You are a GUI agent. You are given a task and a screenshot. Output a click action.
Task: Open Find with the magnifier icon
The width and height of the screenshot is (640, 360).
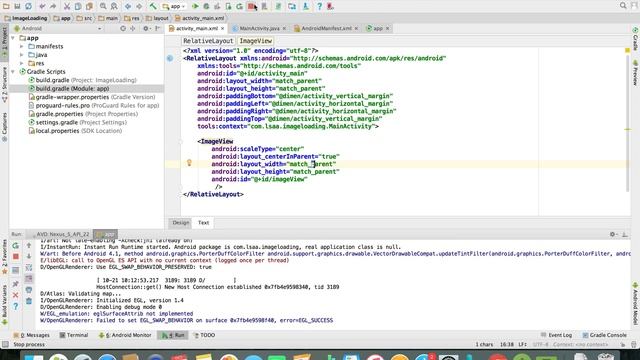(x=103, y=6)
